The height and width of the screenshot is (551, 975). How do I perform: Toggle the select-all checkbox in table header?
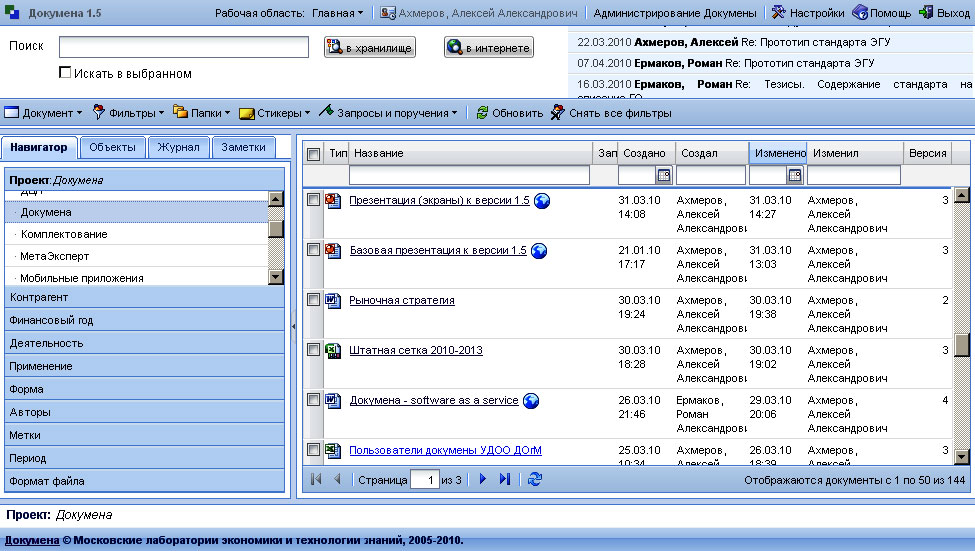[x=314, y=154]
